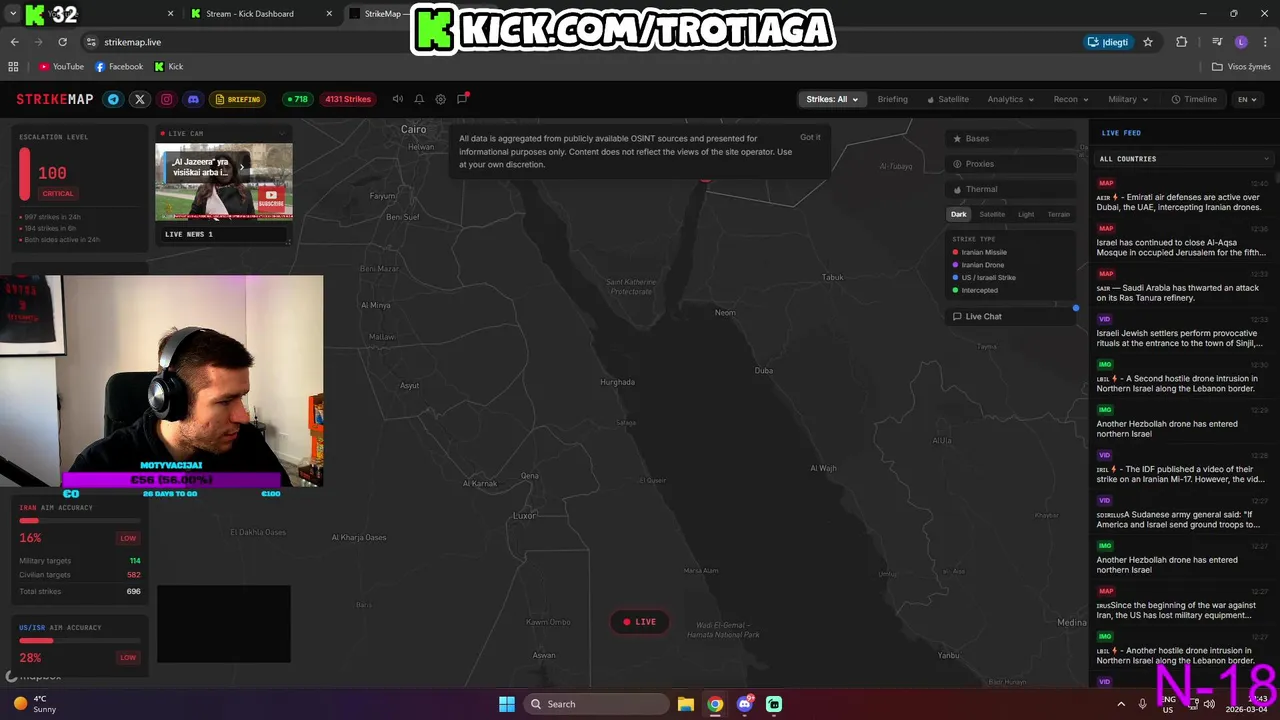Select the Light map style
1280x720 pixels.
coord(1026,214)
